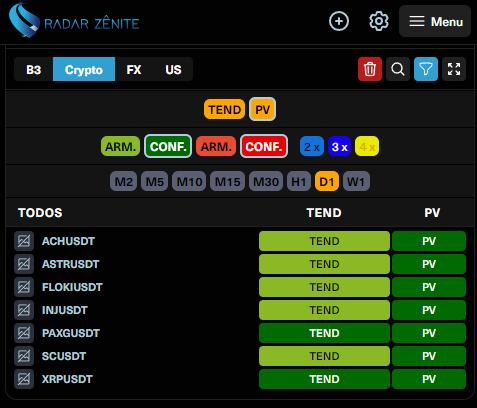Click chart icon beside ACHUSDT
The height and width of the screenshot is (408, 477).
(24, 241)
